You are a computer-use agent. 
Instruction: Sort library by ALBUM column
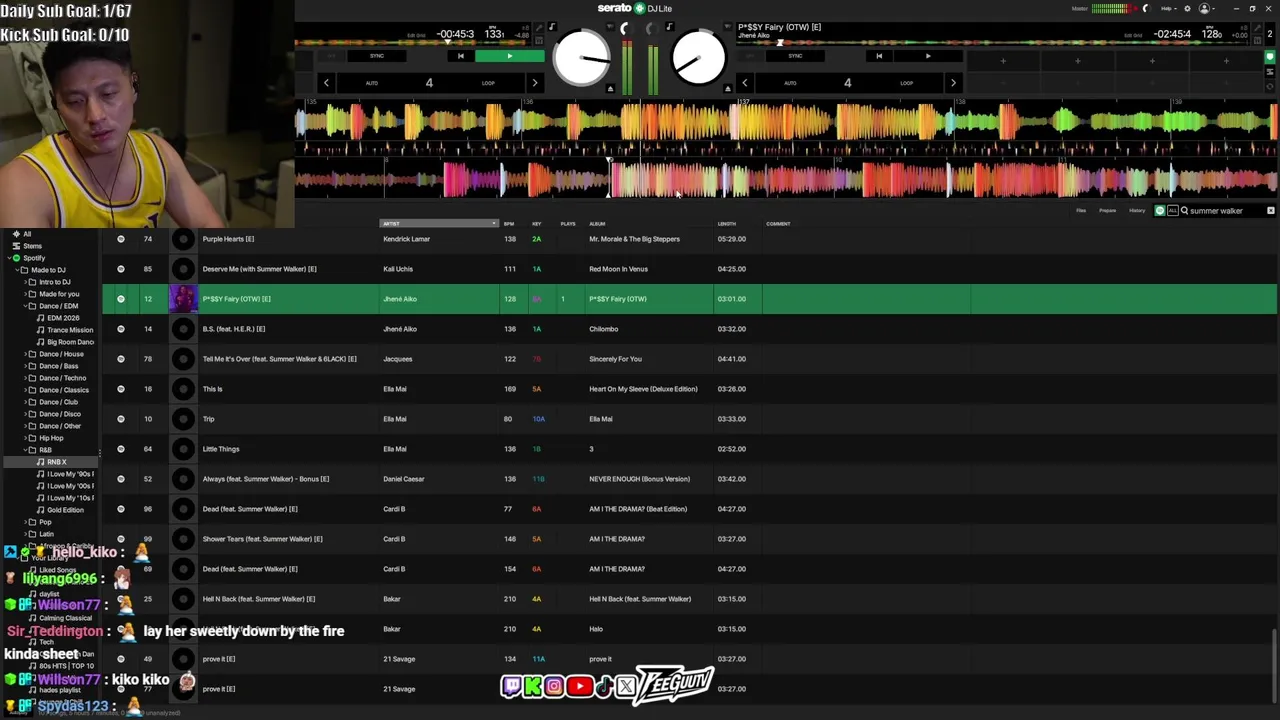pyautogui.click(x=598, y=224)
